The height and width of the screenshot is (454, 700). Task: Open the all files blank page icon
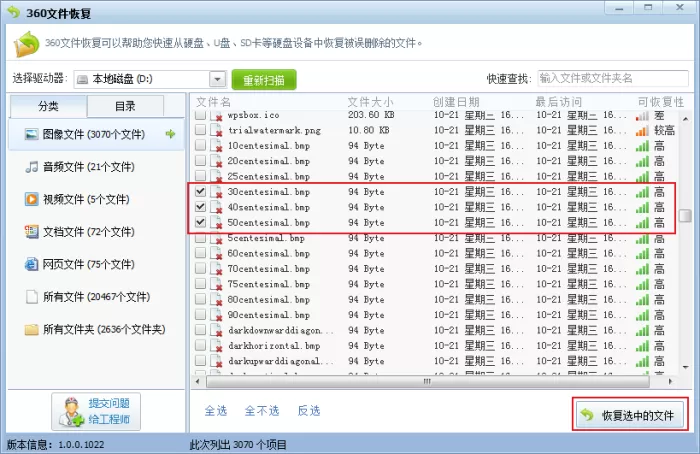(x=31, y=297)
